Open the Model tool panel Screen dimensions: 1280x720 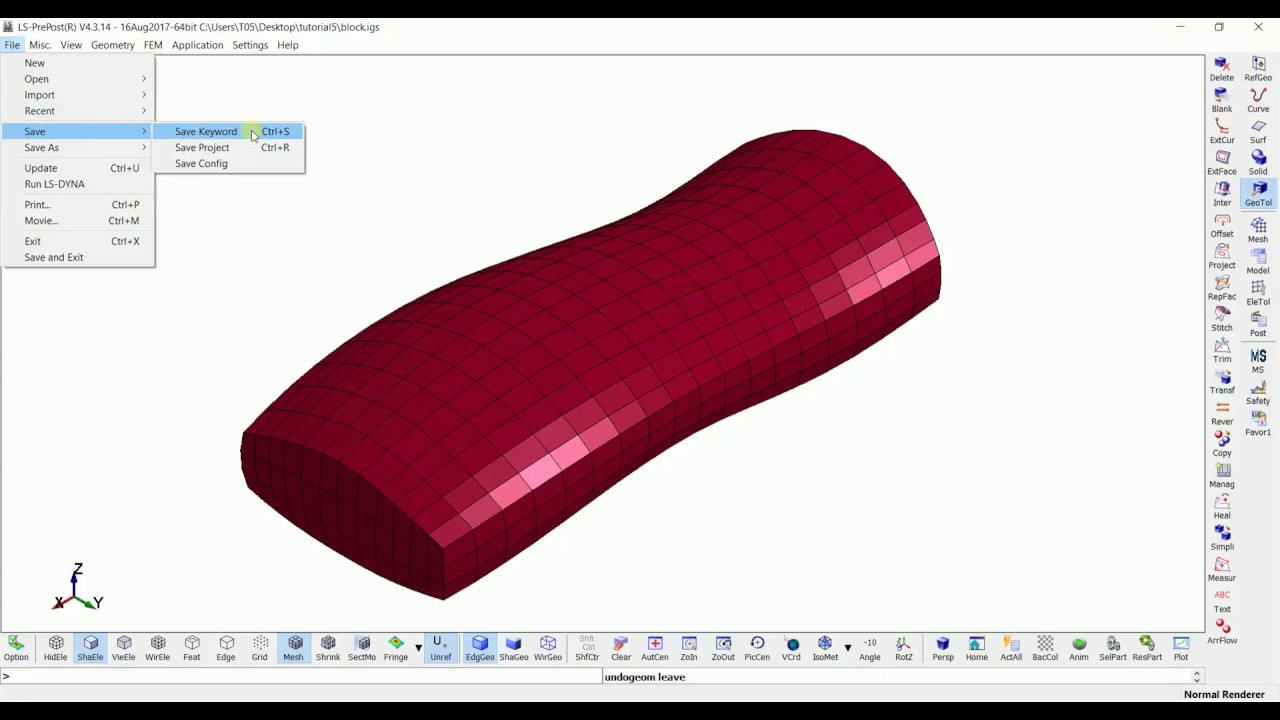pos(1258,261)
